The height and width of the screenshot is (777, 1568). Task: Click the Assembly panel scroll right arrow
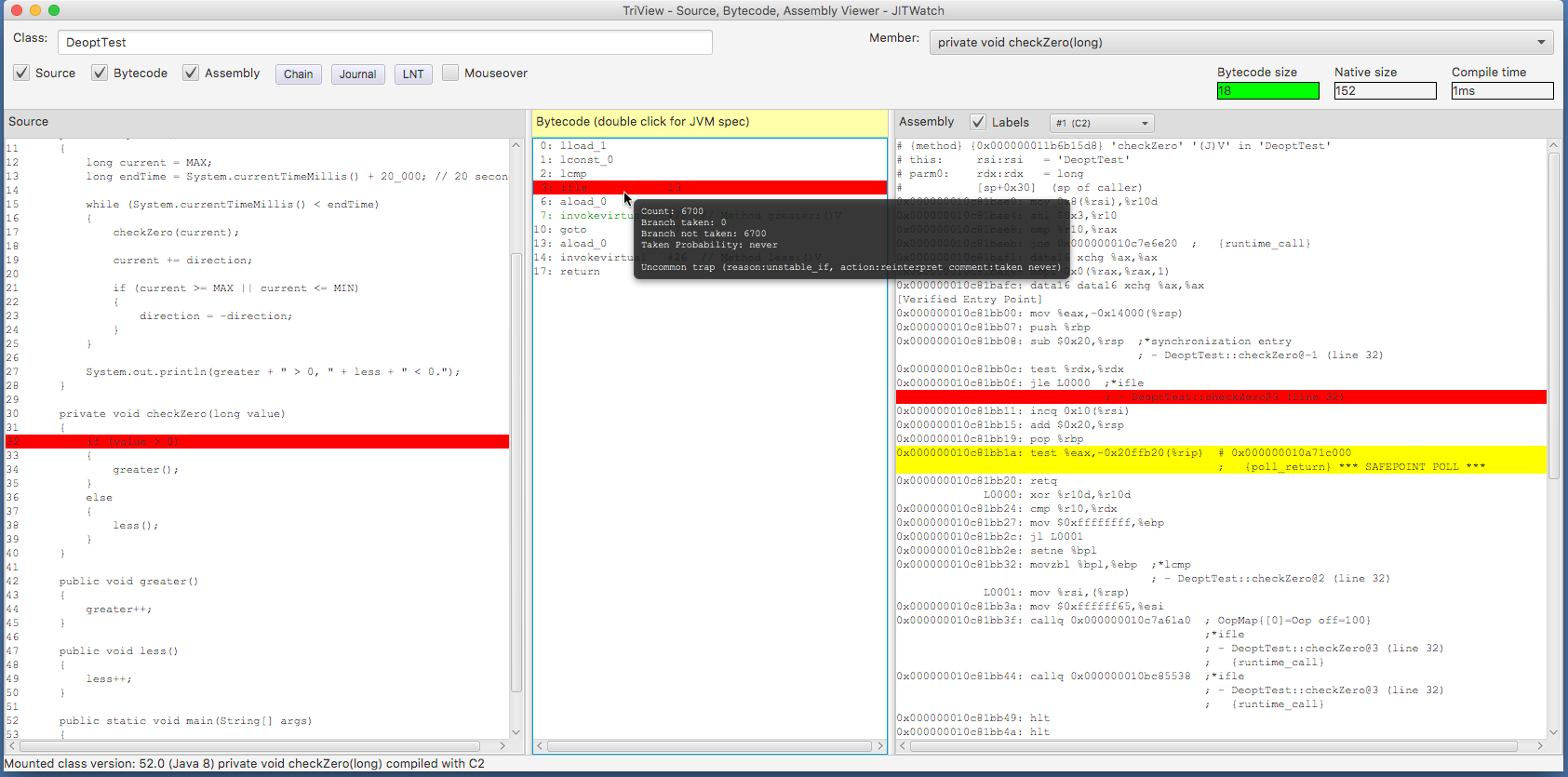[x=1540, y=746]
